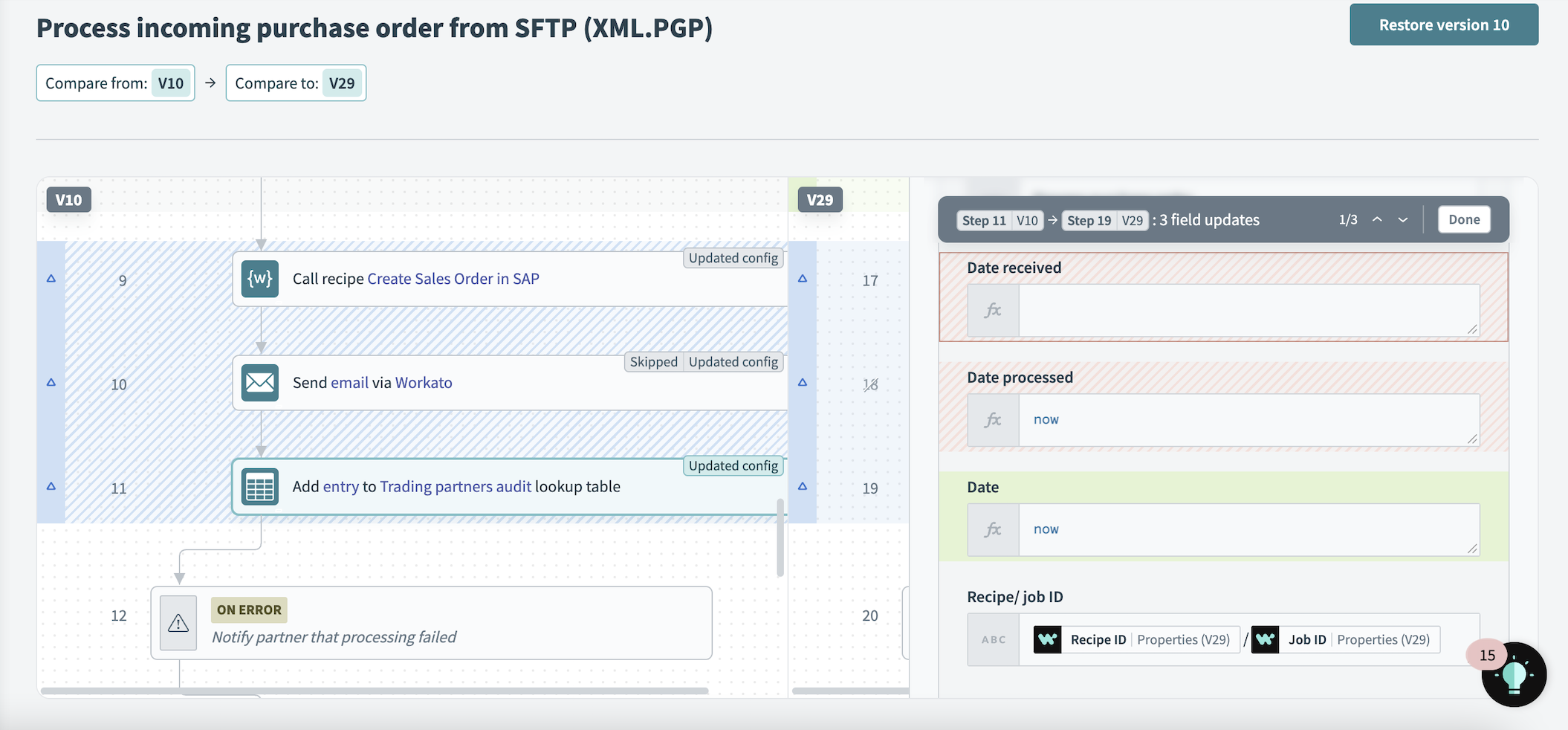Click the warning triangle icon in the ON ERROR step
This screenshot has height=730, width=1568.
point(178,623)
